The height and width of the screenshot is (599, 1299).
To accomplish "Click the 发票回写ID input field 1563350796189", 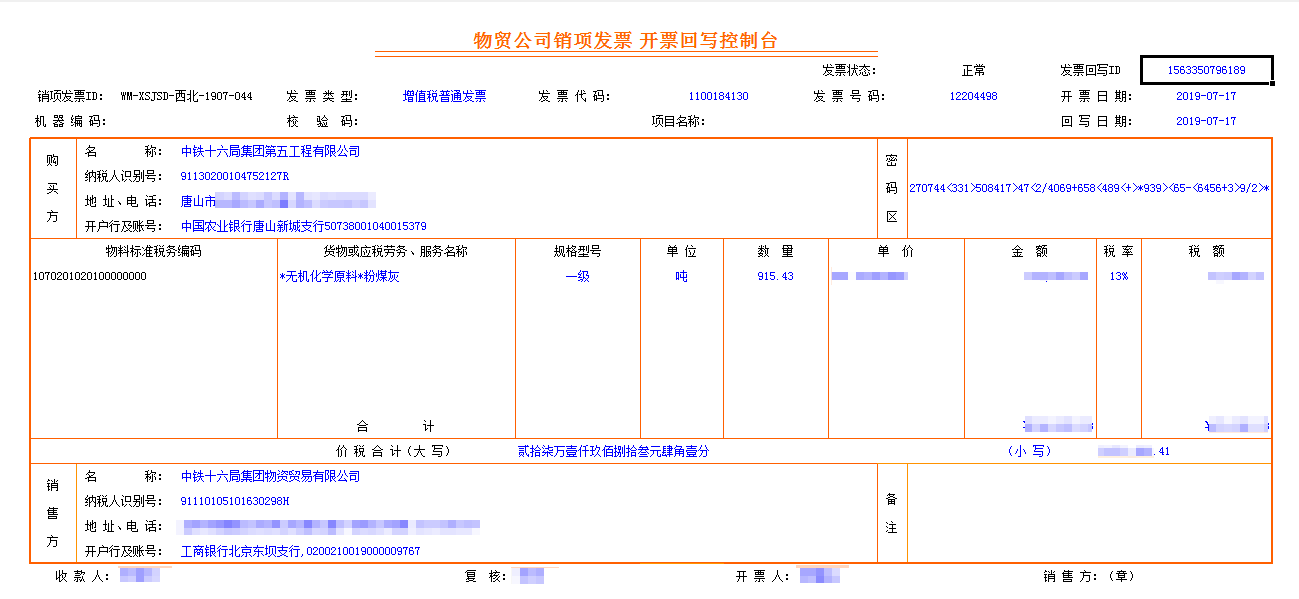I will (1206, 70).
